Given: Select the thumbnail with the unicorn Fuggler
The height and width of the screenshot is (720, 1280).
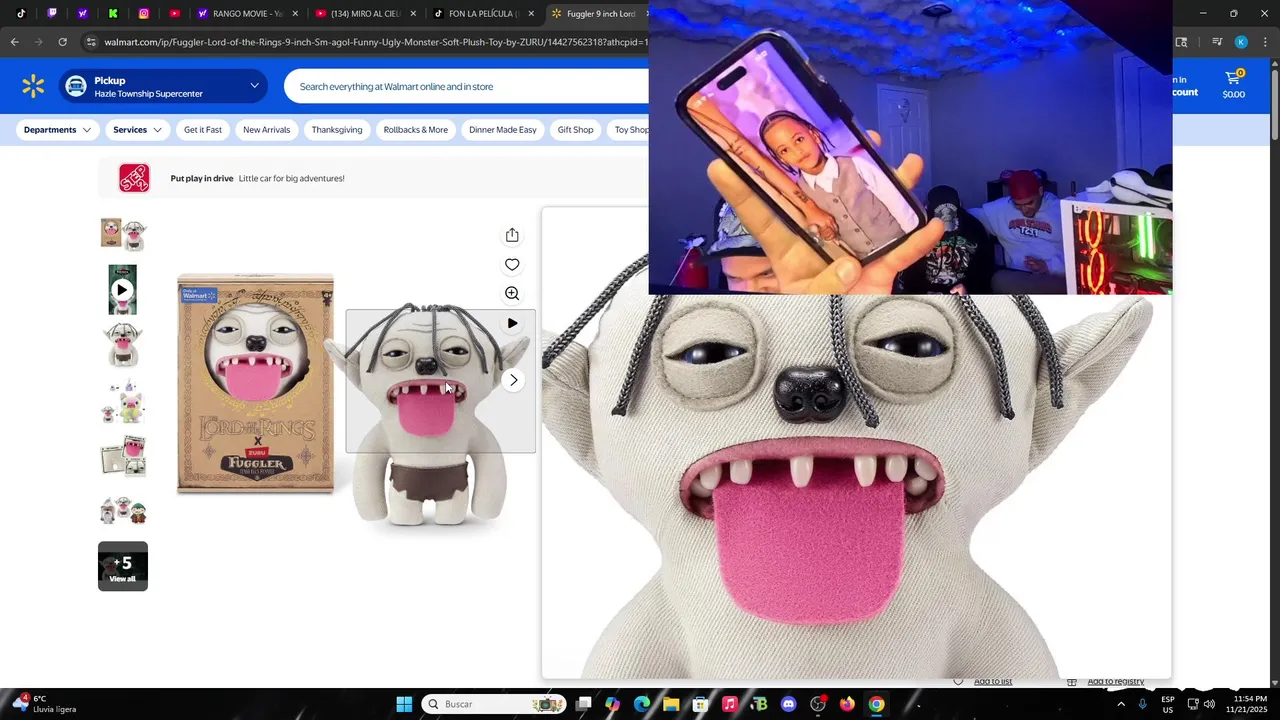Looking at the screenshot, I should [123, 401].
